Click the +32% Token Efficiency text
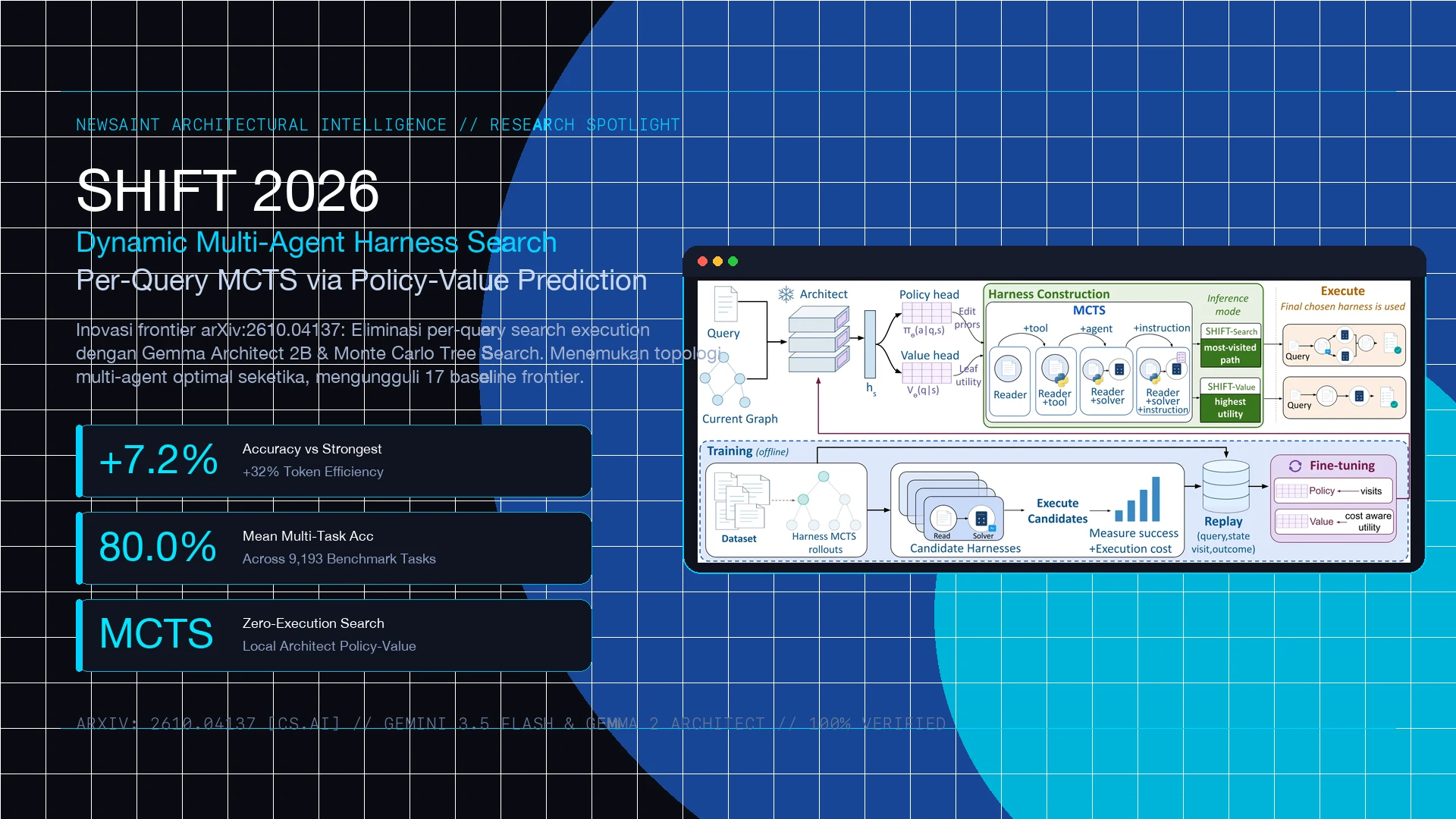 [313, 472]
